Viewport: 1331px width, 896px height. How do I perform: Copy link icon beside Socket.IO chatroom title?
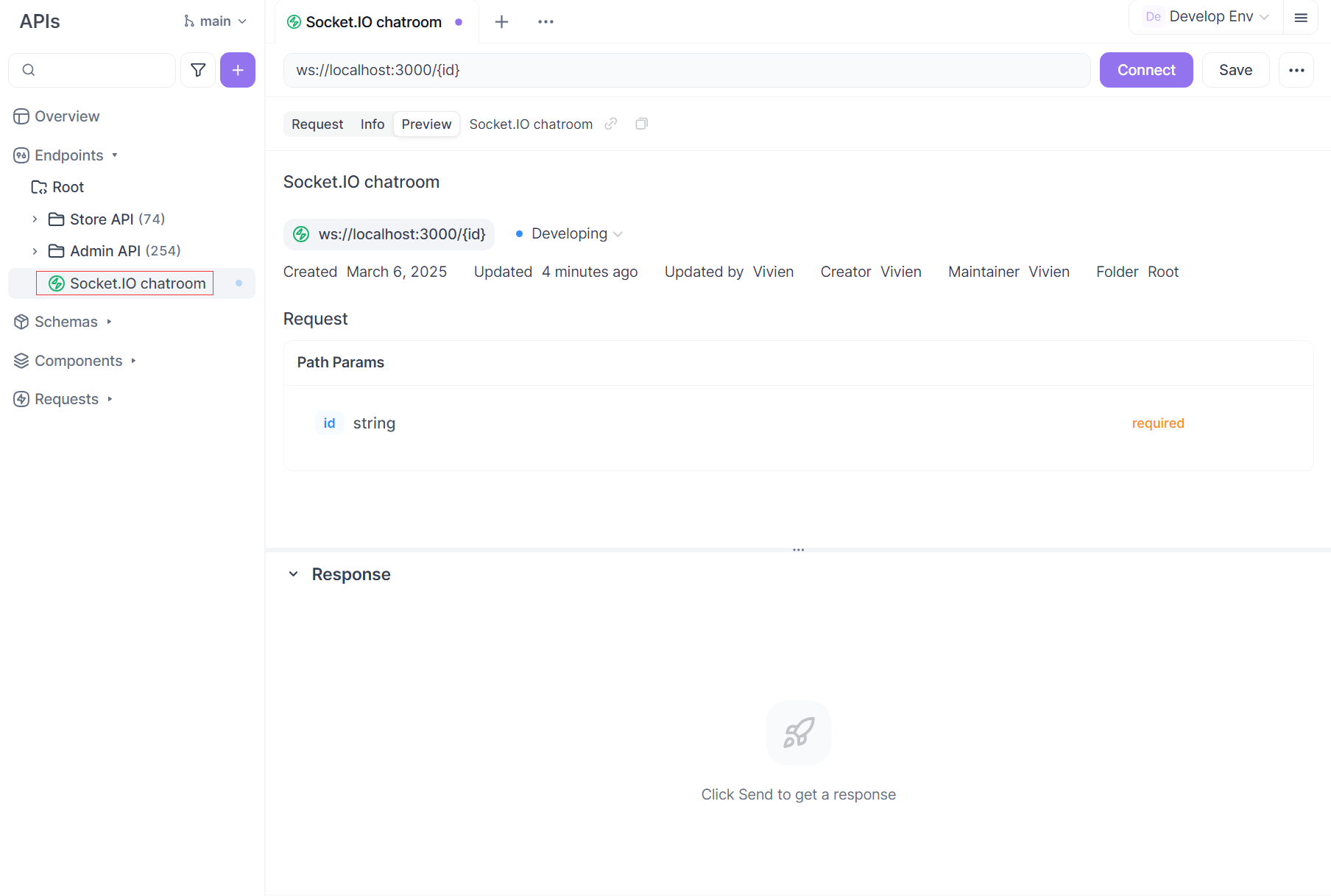coord(611,124)
